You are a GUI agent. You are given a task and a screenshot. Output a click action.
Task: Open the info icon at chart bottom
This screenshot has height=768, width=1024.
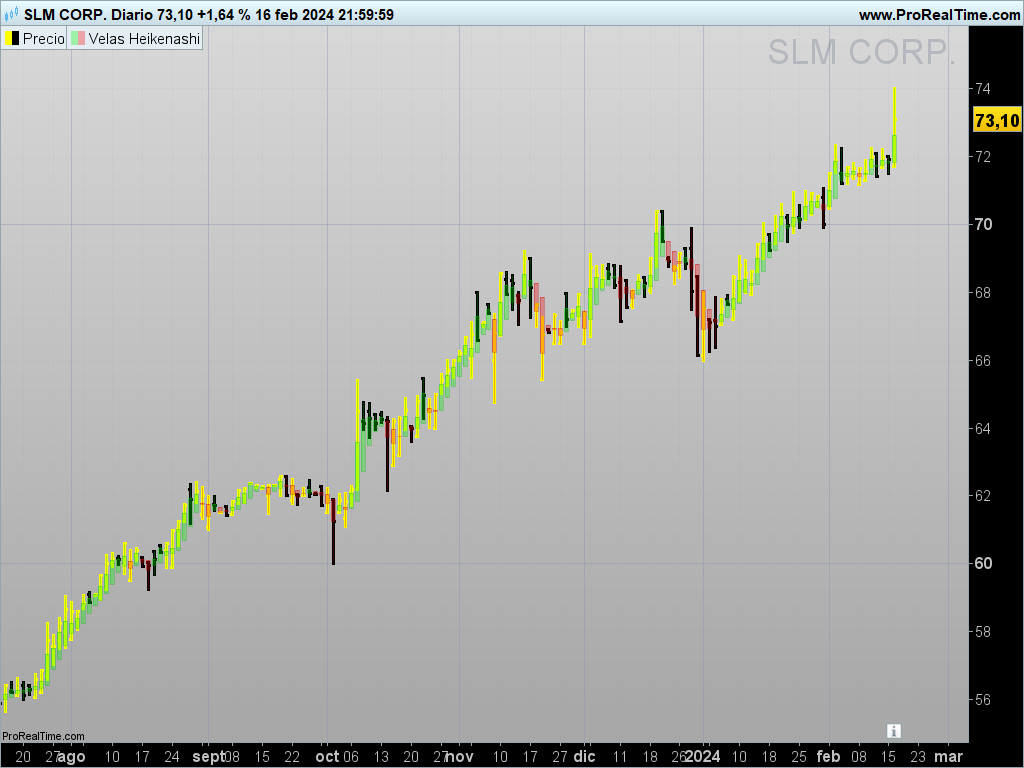(894, 731)
